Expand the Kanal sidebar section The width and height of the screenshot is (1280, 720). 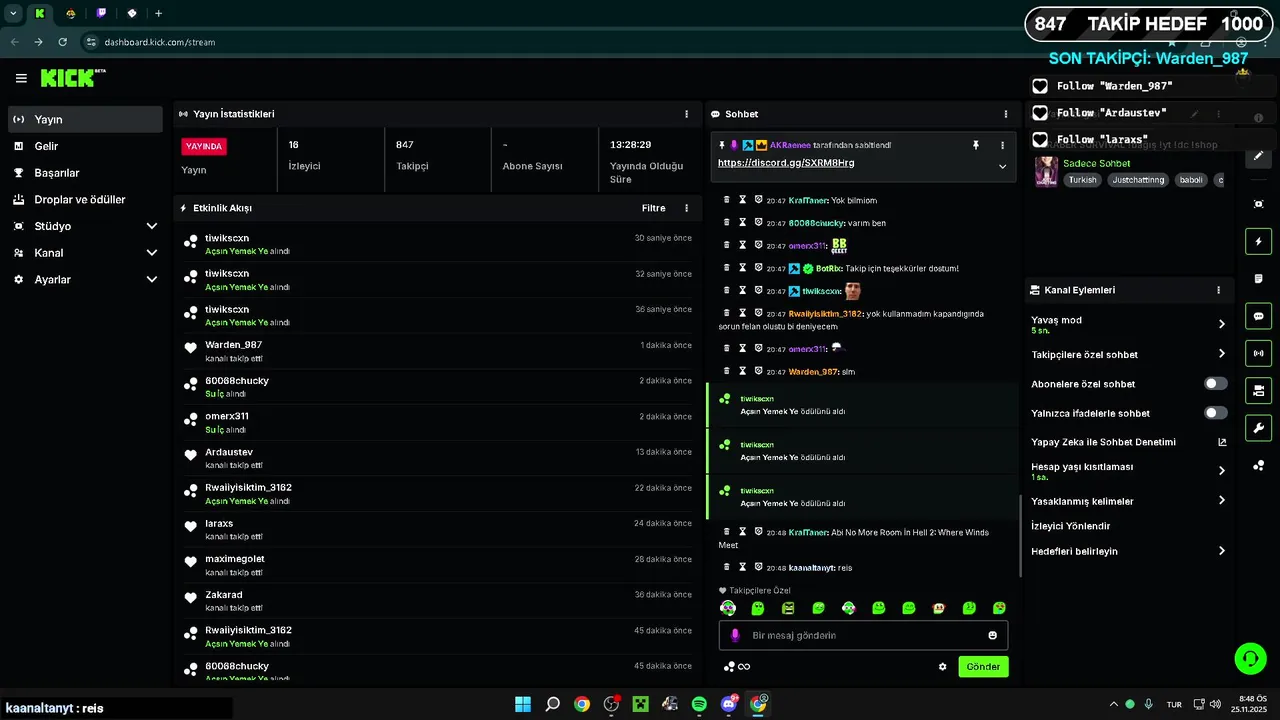(152, 253)
